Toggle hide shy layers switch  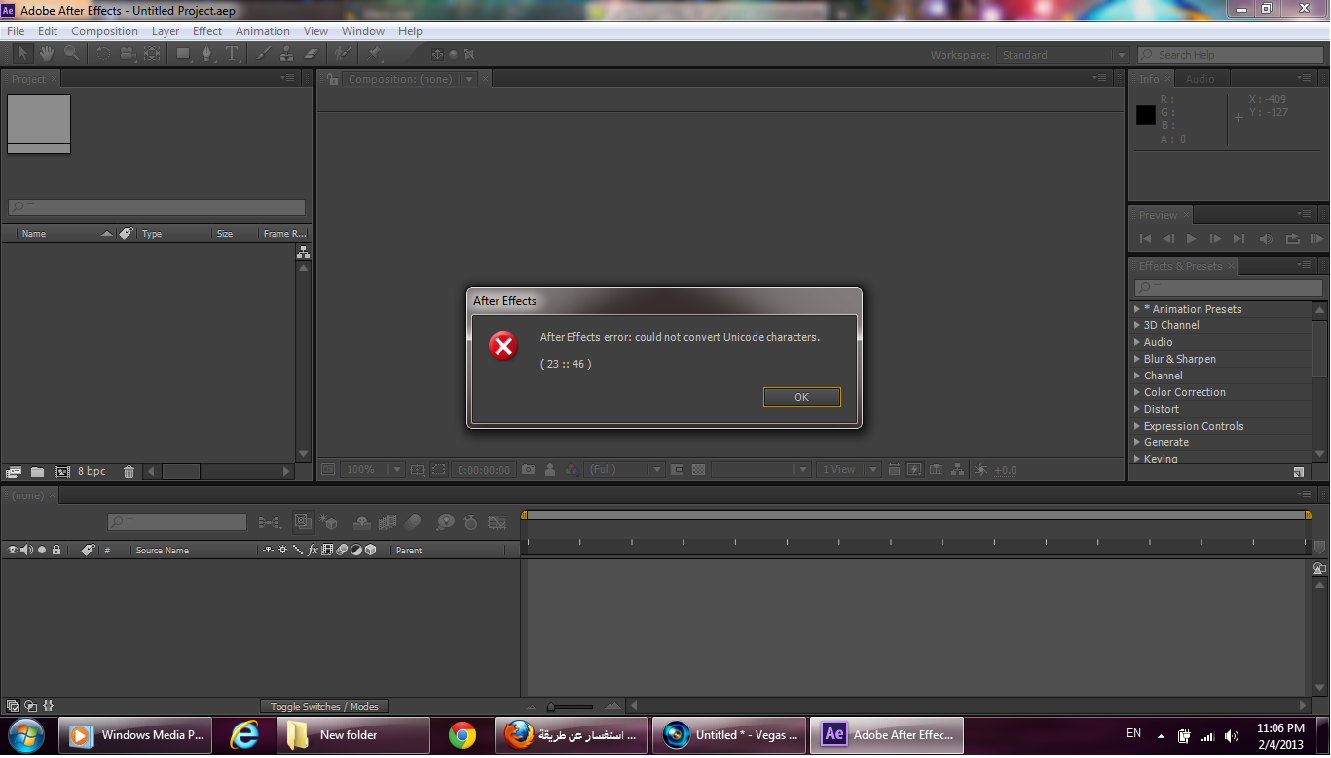361,522
